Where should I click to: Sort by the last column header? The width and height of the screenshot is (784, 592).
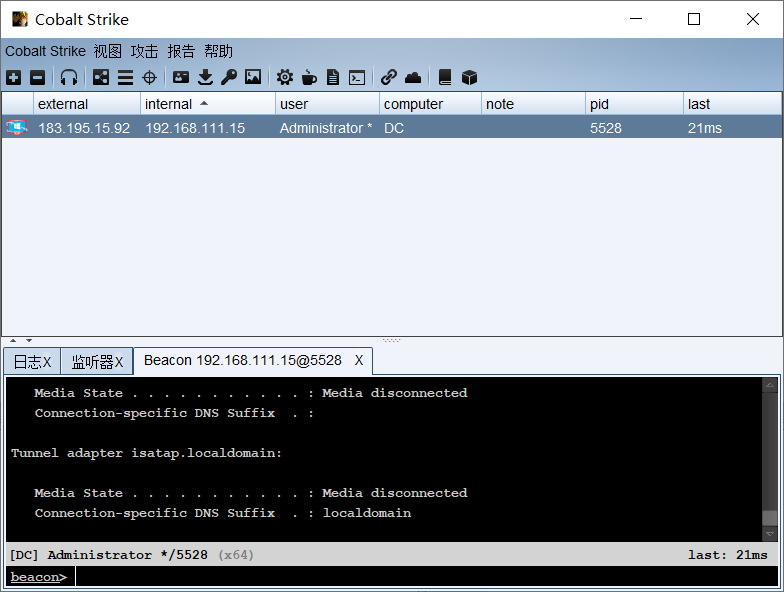pos(732,104)
